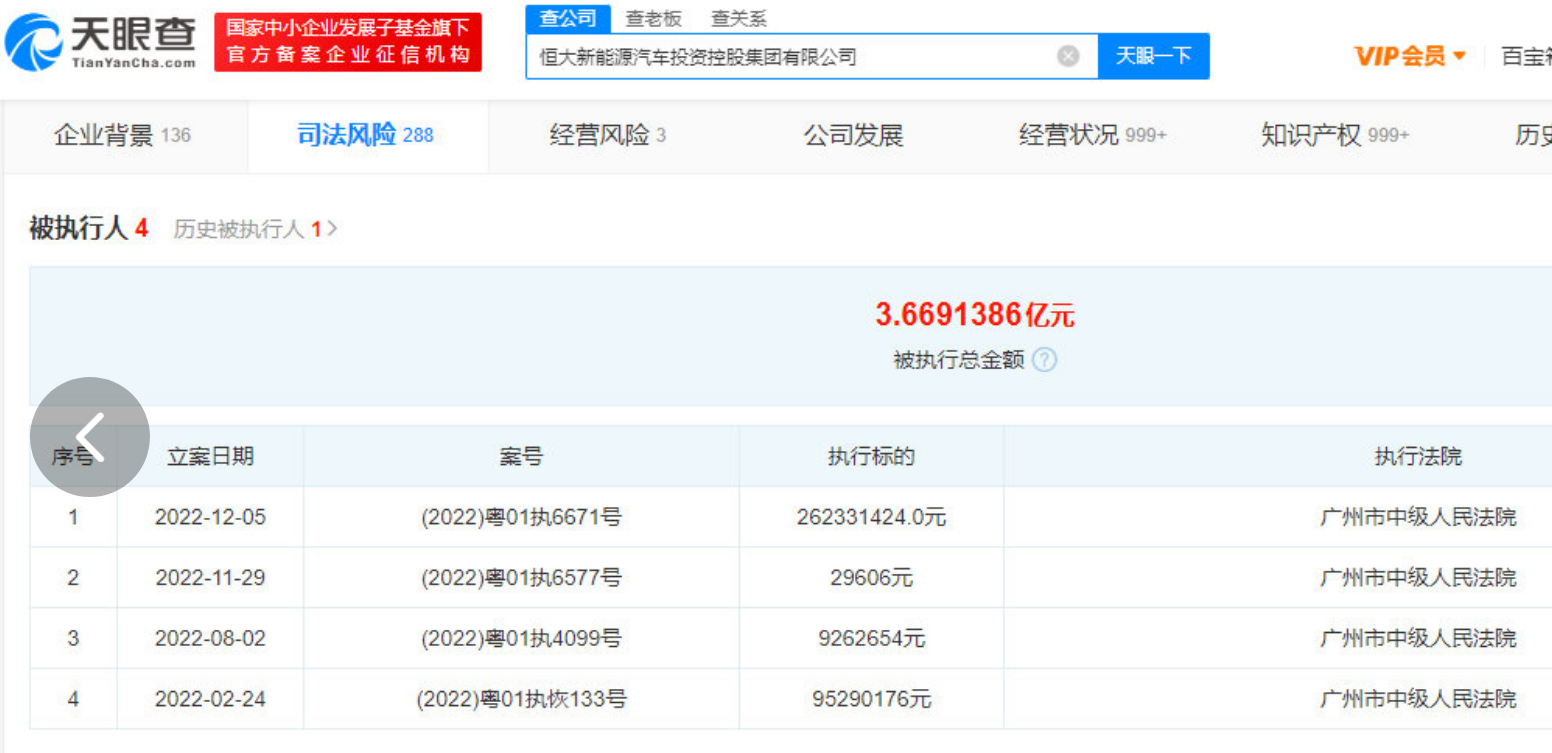The height and width of the screenshot is (753, 1552).
Task: Select the amount 29606元
Action: click(x=871, y=578)
